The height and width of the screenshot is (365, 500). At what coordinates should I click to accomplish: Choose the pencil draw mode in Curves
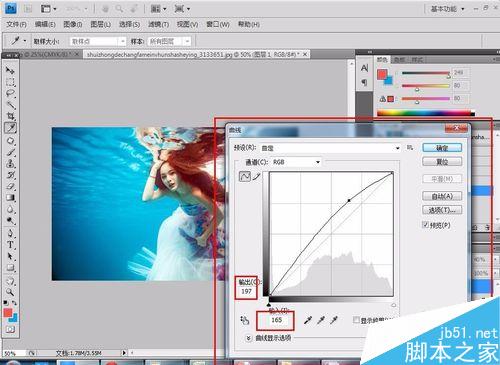pyautogui.click(x=256, y=177)
